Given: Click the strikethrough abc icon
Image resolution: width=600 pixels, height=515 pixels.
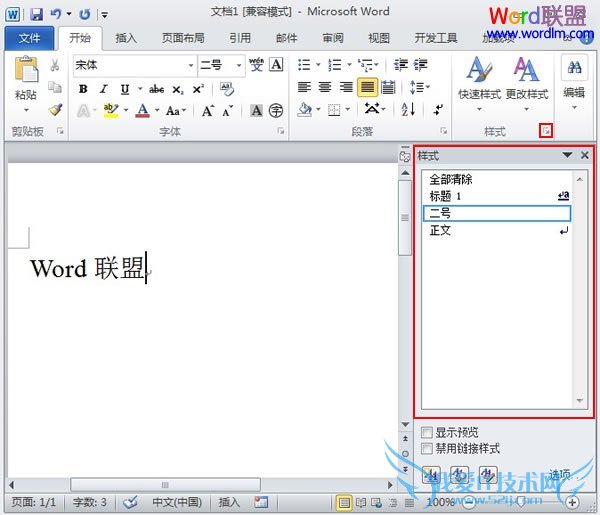Looking at the screenshot, I should (x=156, y=88).
